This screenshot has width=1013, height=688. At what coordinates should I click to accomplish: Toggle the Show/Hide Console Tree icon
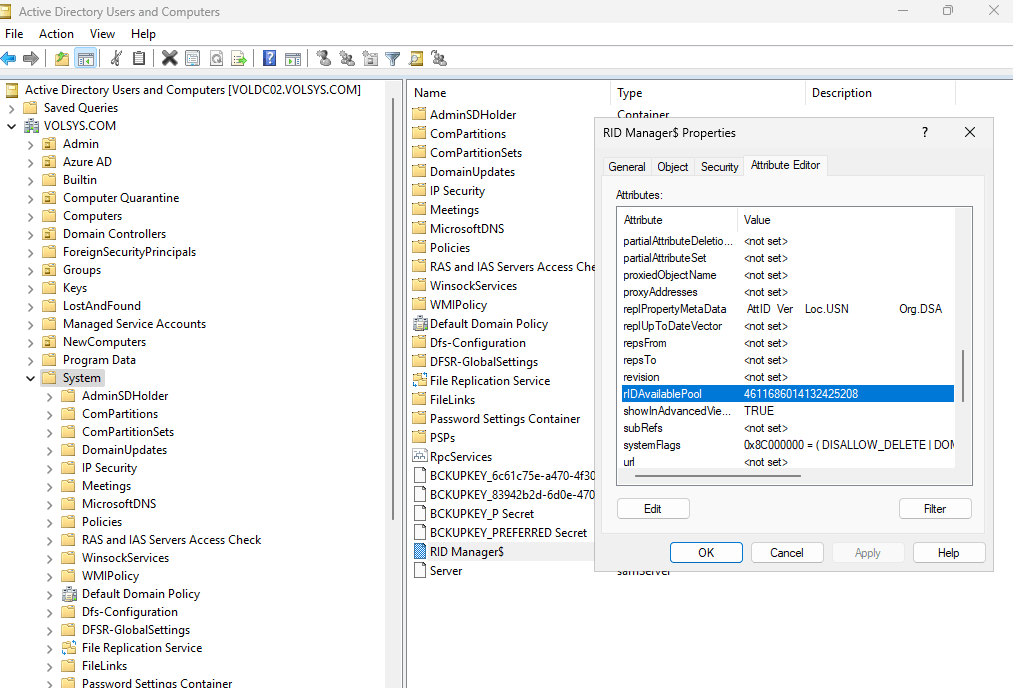pyautogui.click(x=86, y=59)
